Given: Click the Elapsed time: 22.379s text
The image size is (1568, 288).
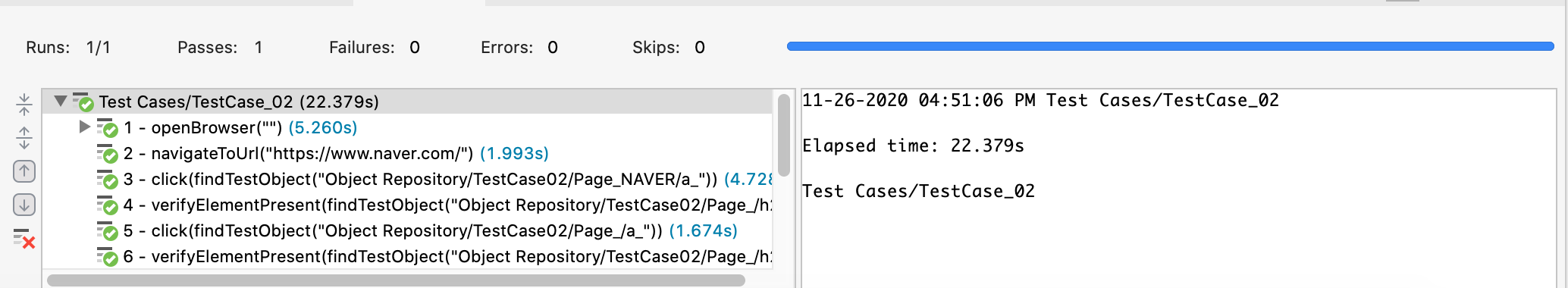Looking at the screenshot, I should click(x=914, y=146).
